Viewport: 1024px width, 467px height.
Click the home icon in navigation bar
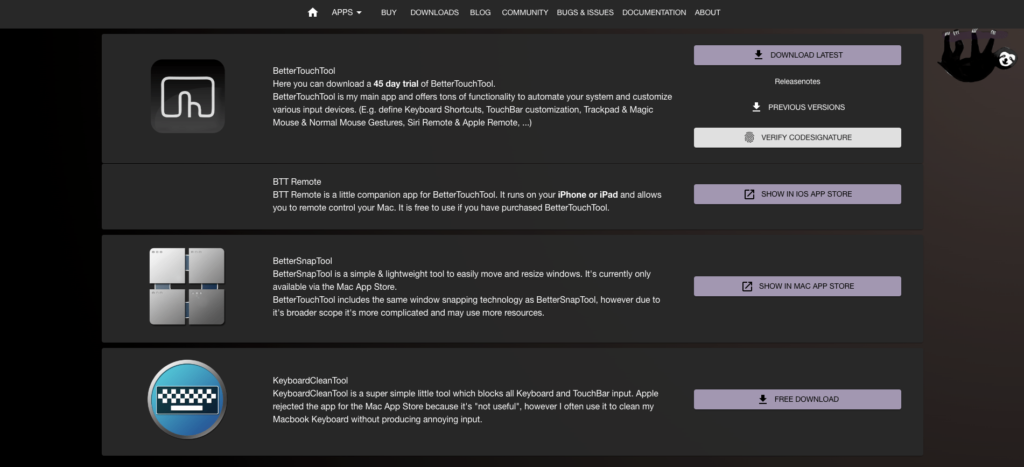click(x=313, y=12)
